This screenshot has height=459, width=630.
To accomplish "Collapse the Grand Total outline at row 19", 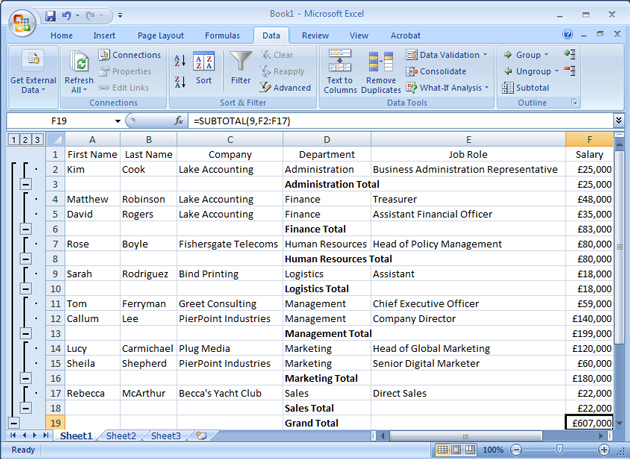I will pyautogui.click(x=13, y=423).
